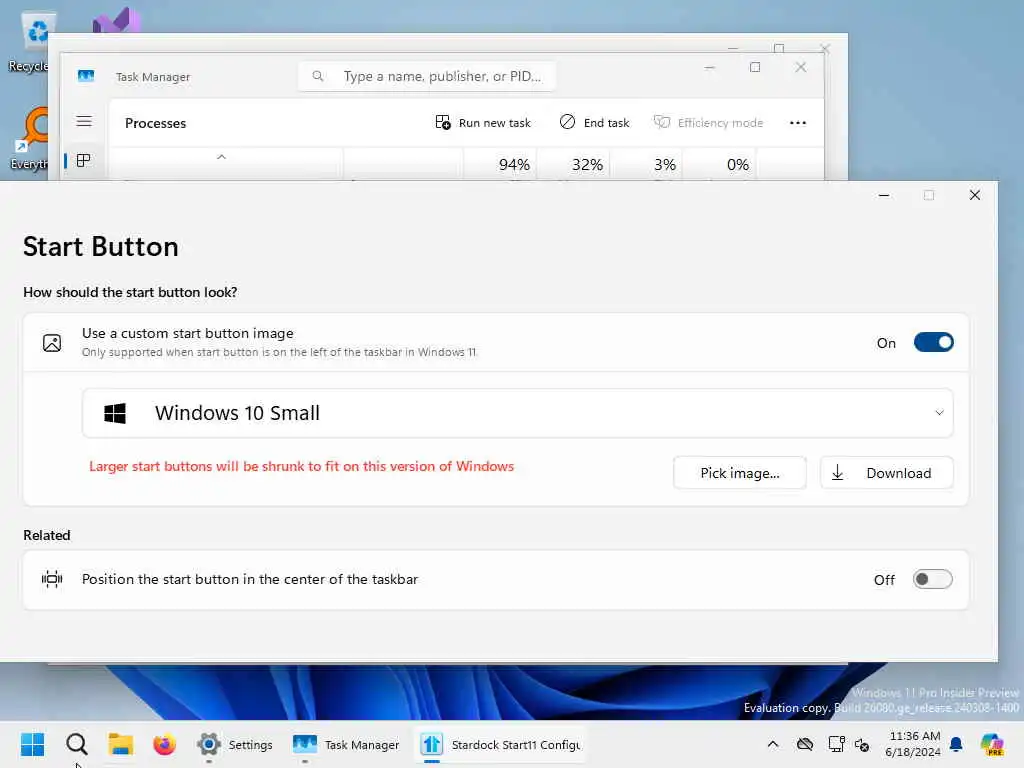1024x768 pixels.
Task: Sort by the 32% memory column header
Action: coord(573,164)
